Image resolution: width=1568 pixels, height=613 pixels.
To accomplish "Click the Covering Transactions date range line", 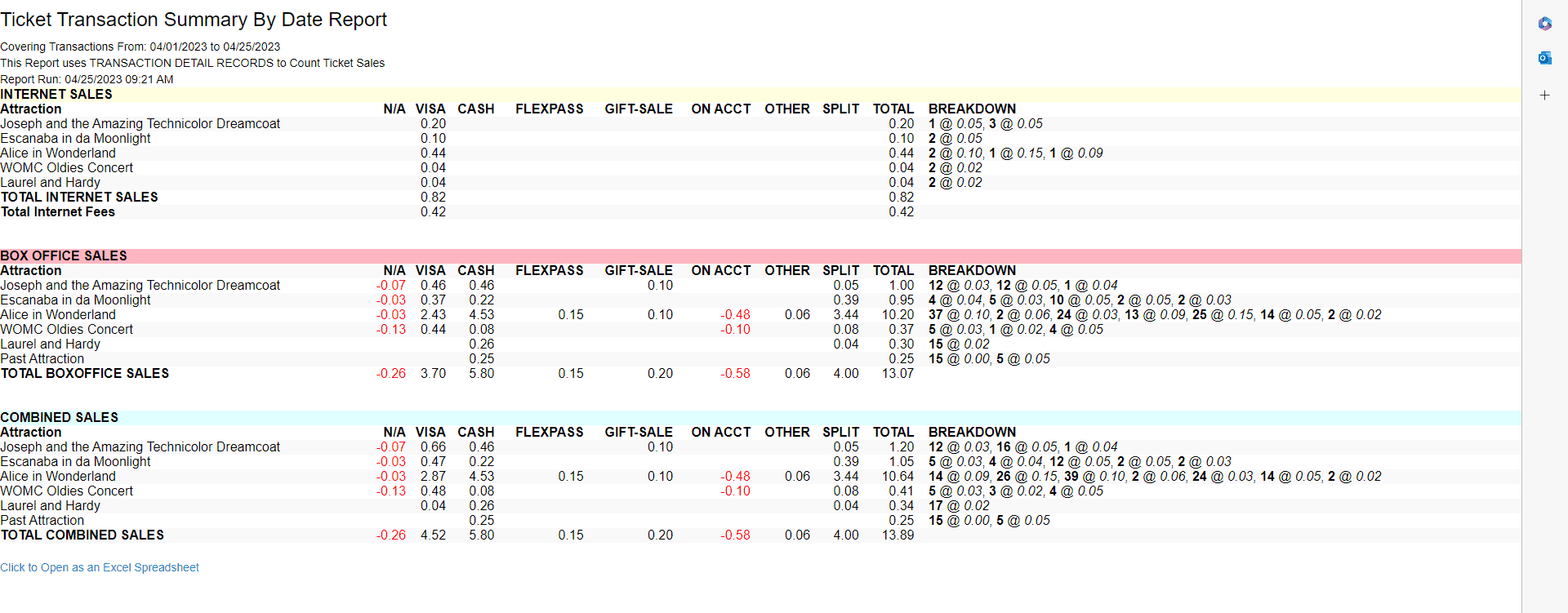I will (x=140, y=47).
